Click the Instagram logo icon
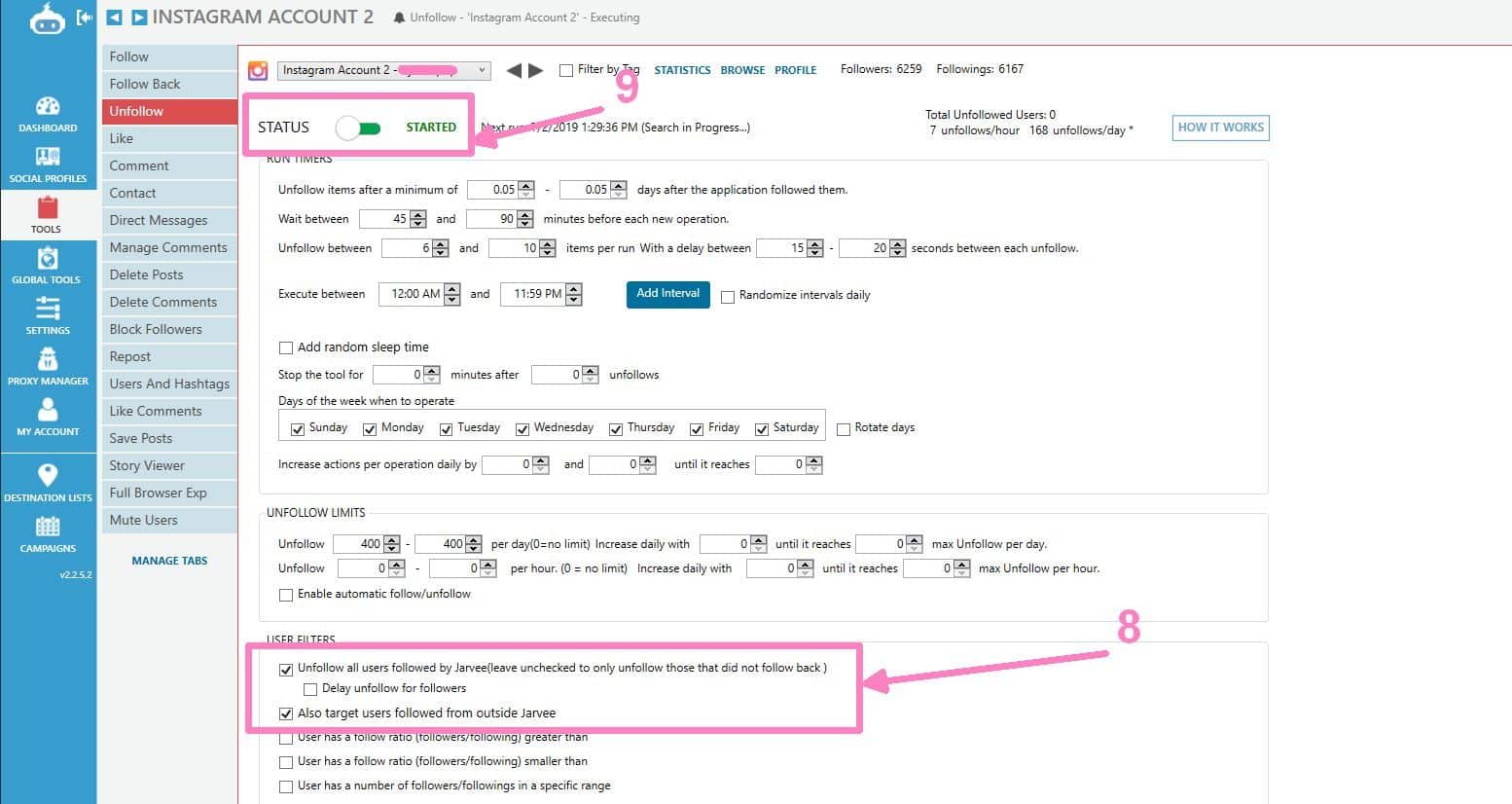This screenshot has width=1512, height=804. click(258, 70)
